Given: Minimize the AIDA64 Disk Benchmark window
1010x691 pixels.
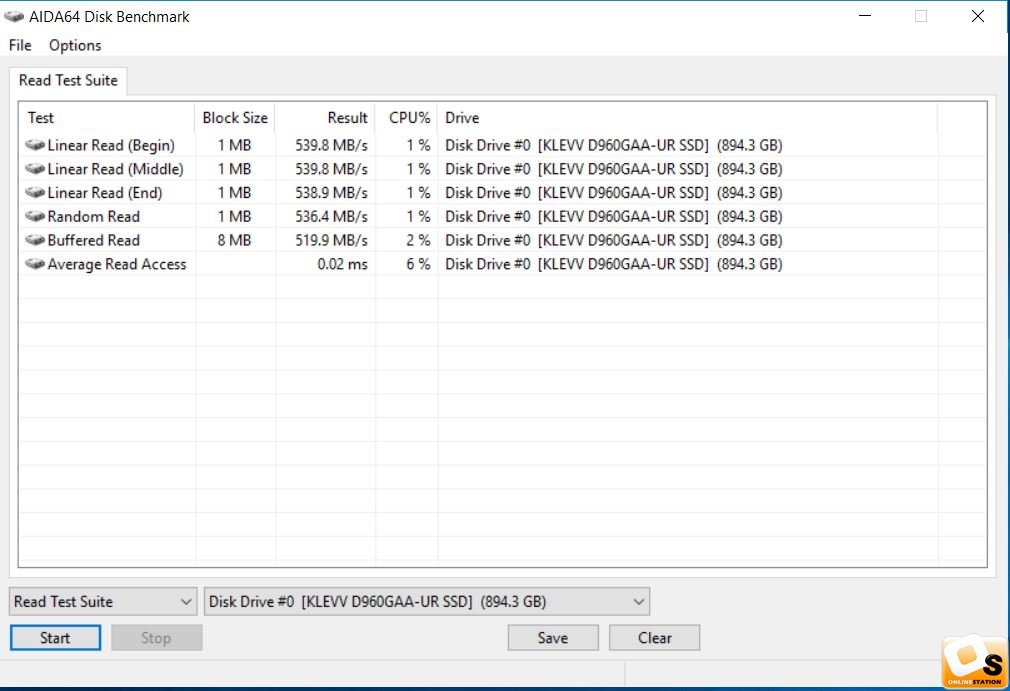Looking at the screenshot, I should (865, 16).
